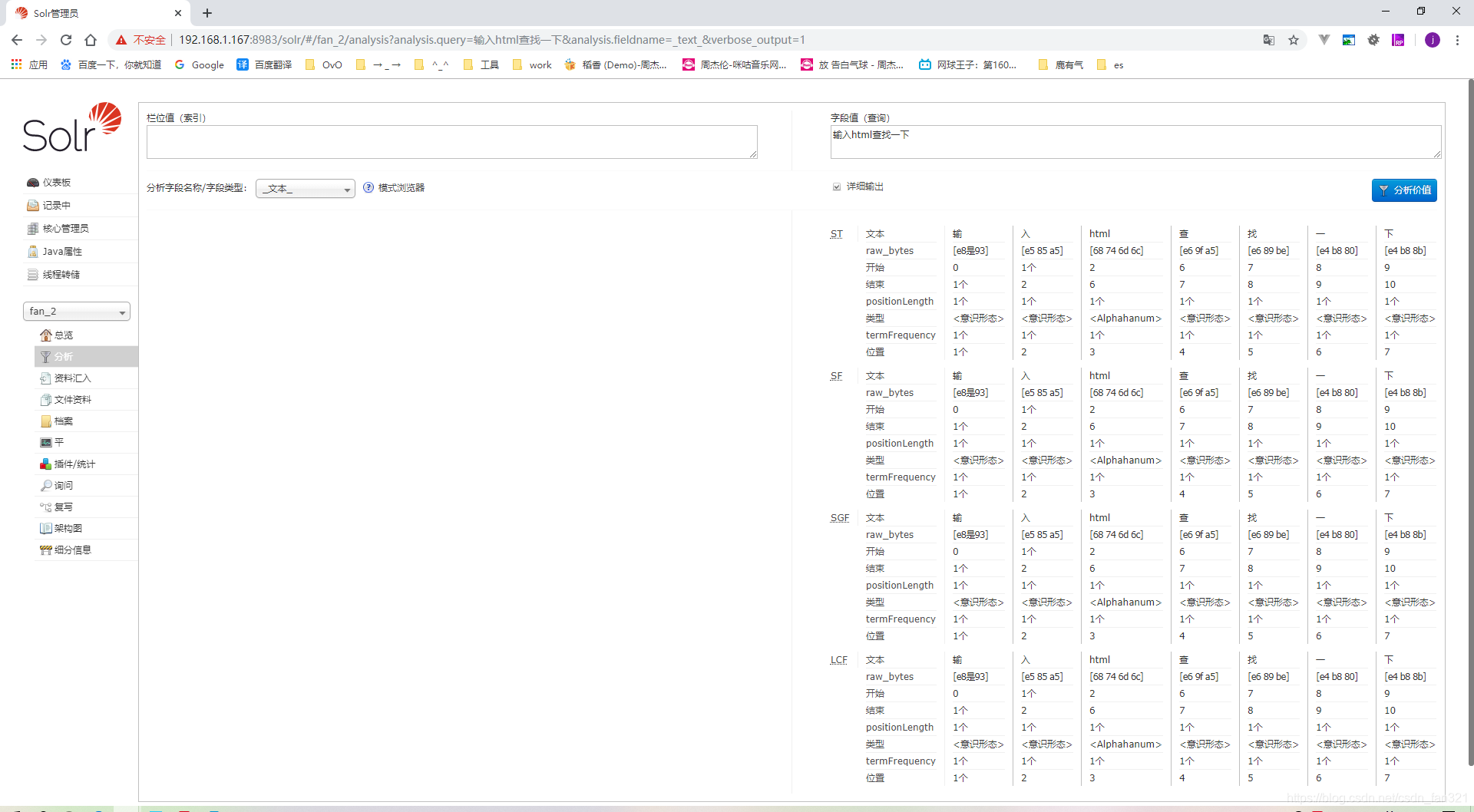Viewport: 1474px width, 812px height.
Task: Open the Chrome profile avatar
Action: click(x=1433, y=40)
